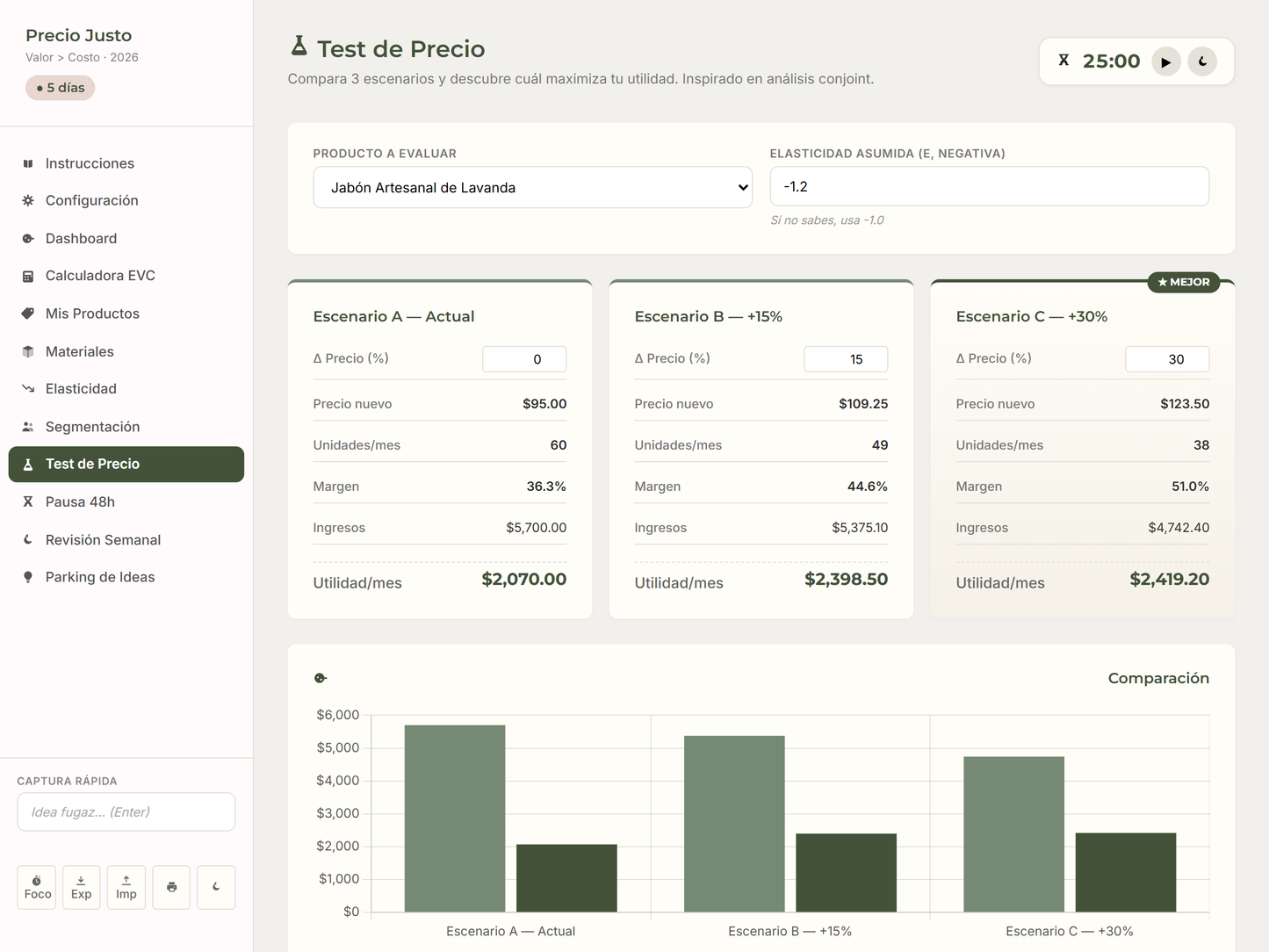This screenshot has height=952, width=1269.
Task: Click Escenario B utilidad $2,398.50
Action: (847, 580)
